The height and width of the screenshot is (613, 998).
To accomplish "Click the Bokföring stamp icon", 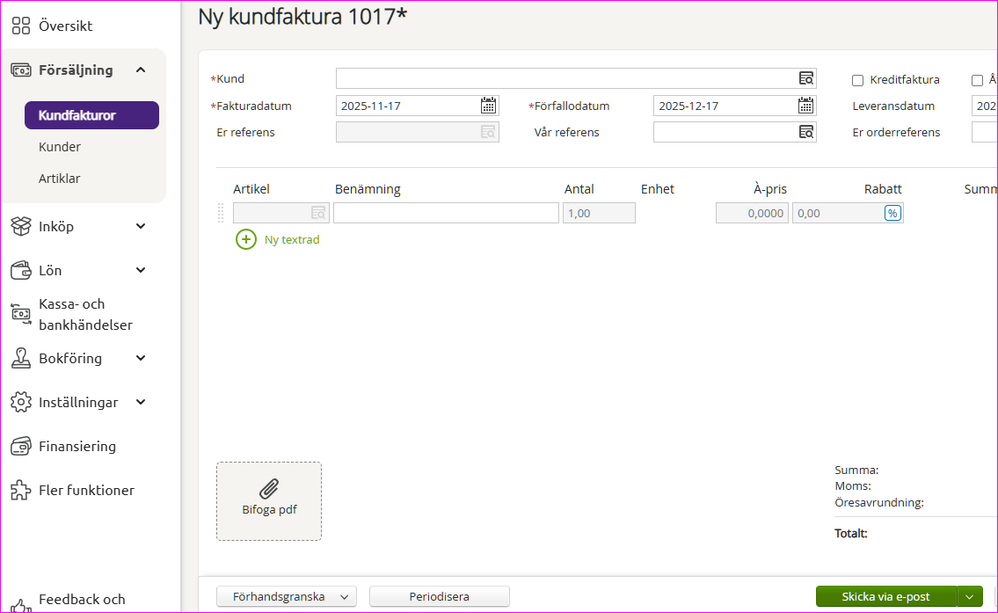I will click(21, 358).
